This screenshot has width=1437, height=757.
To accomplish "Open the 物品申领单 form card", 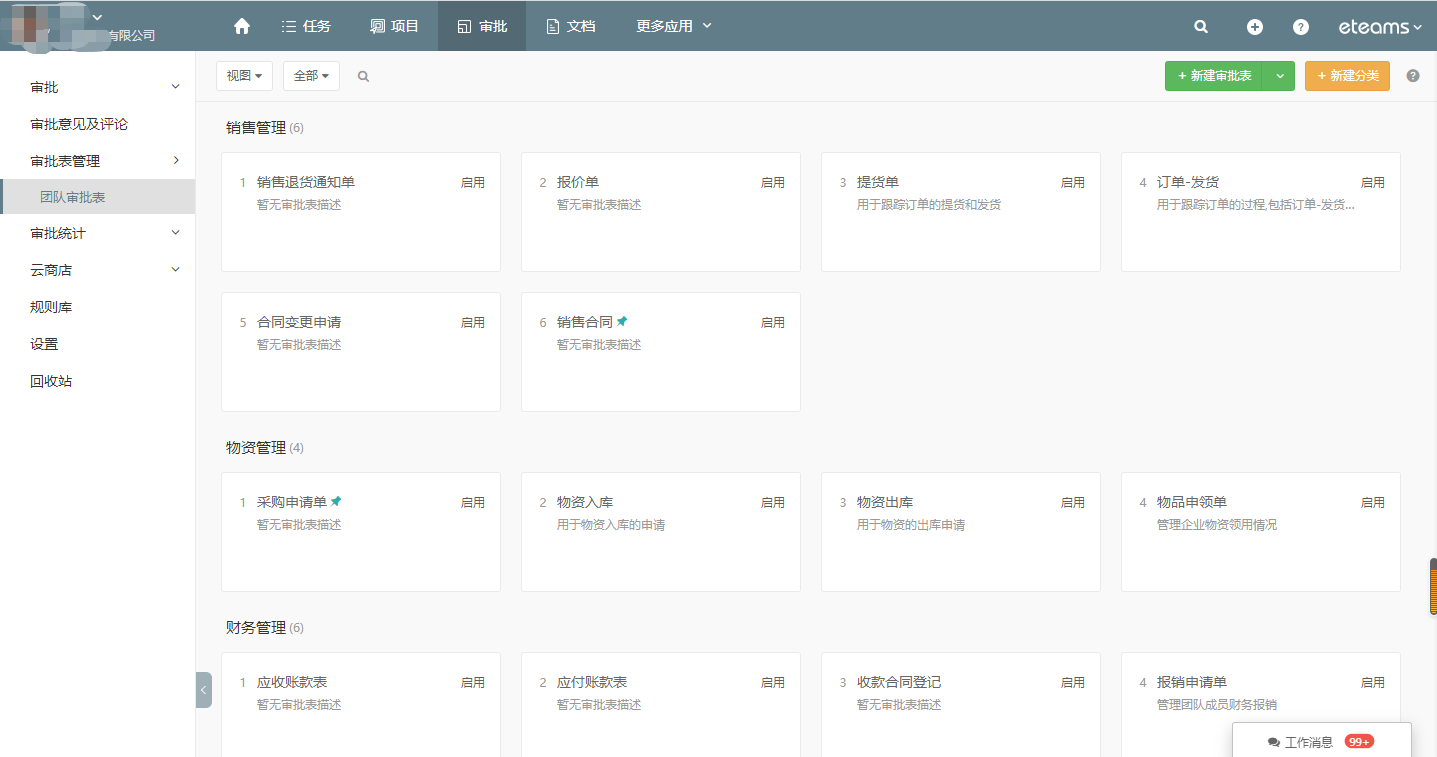I will click(1261, 532).
